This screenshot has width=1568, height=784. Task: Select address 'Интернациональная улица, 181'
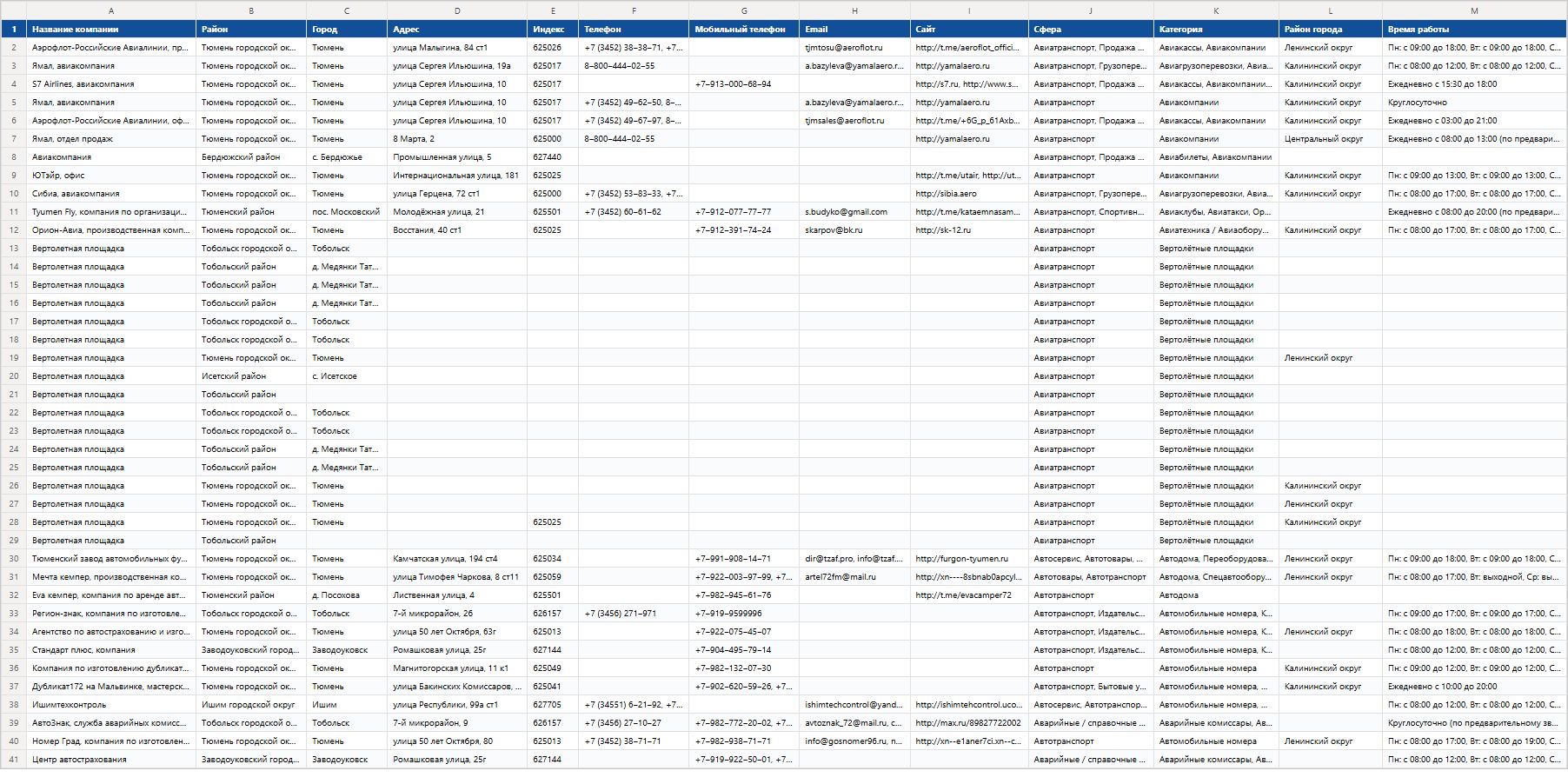pyautogui.click(x=457, y=176)
